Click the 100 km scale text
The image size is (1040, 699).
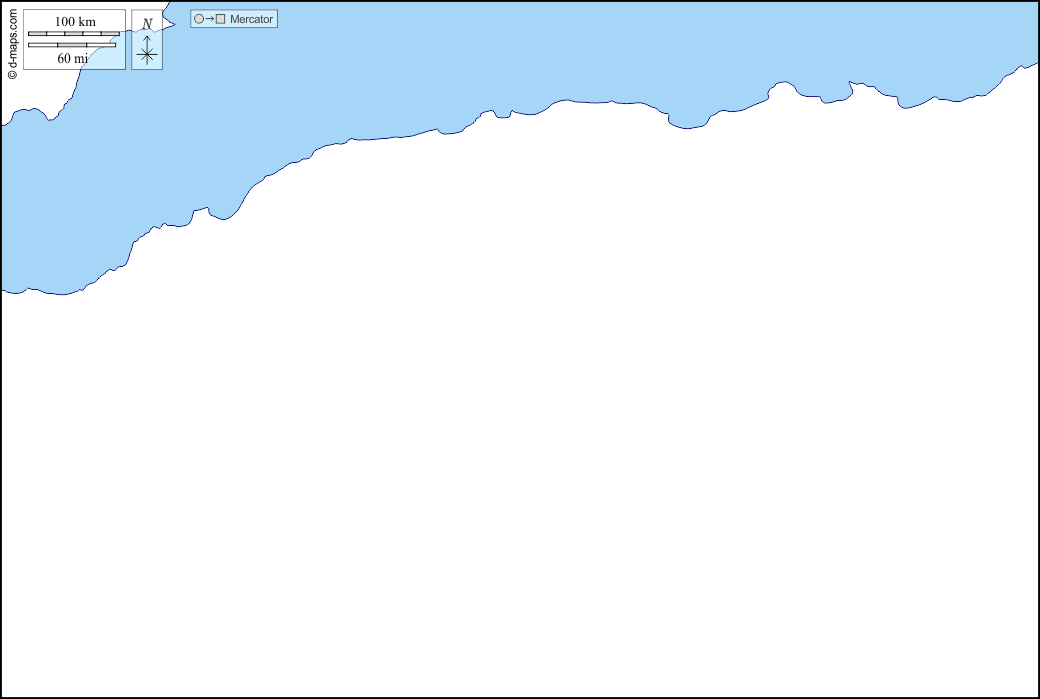pyautogui.click(x=75, y=22)
